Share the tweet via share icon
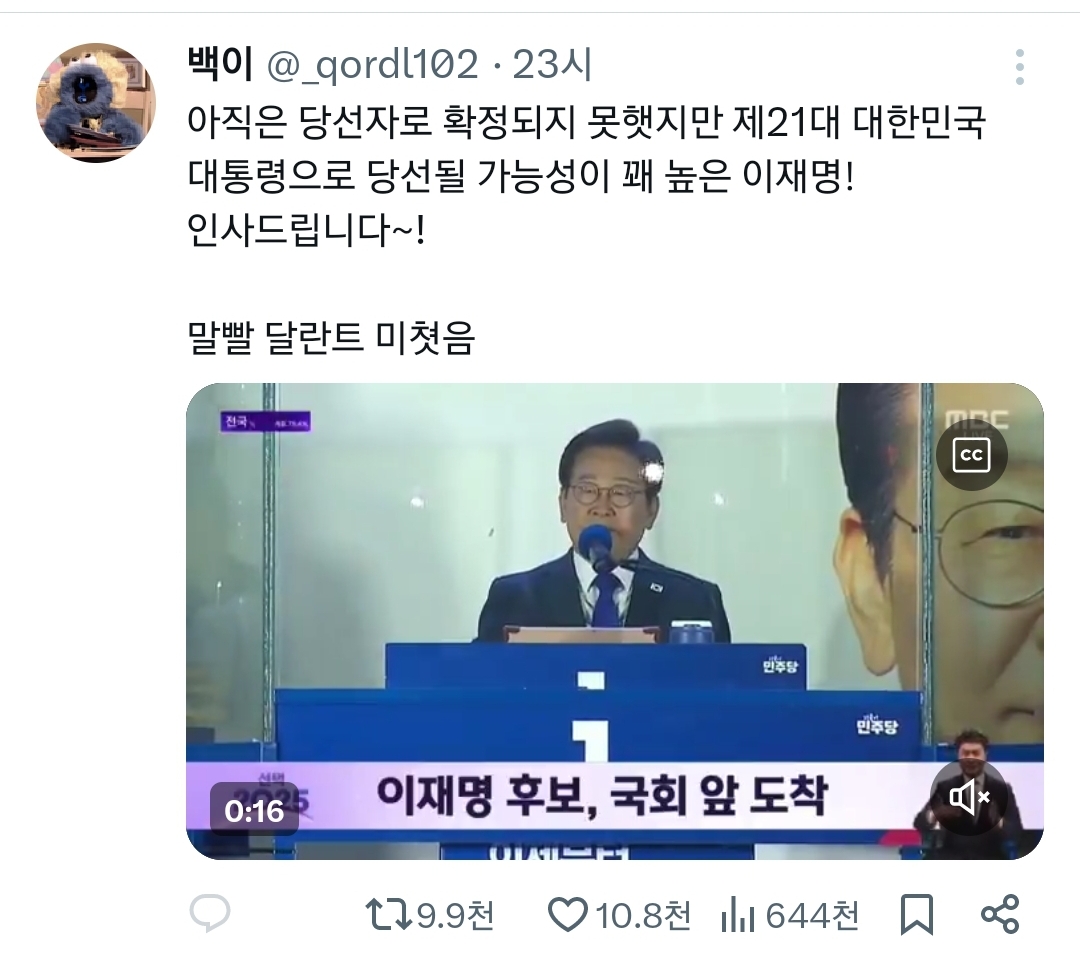1080x955 pixels. pyautogui.click(x=999, y=914)
